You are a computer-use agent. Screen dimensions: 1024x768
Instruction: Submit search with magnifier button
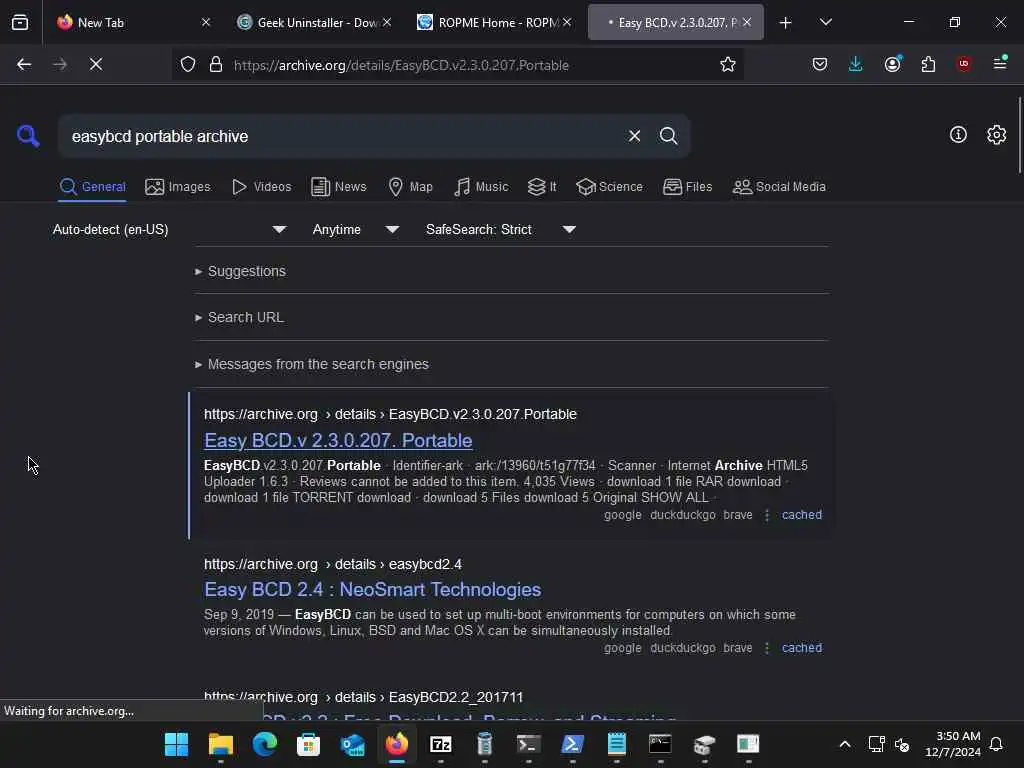click(668, 136)
